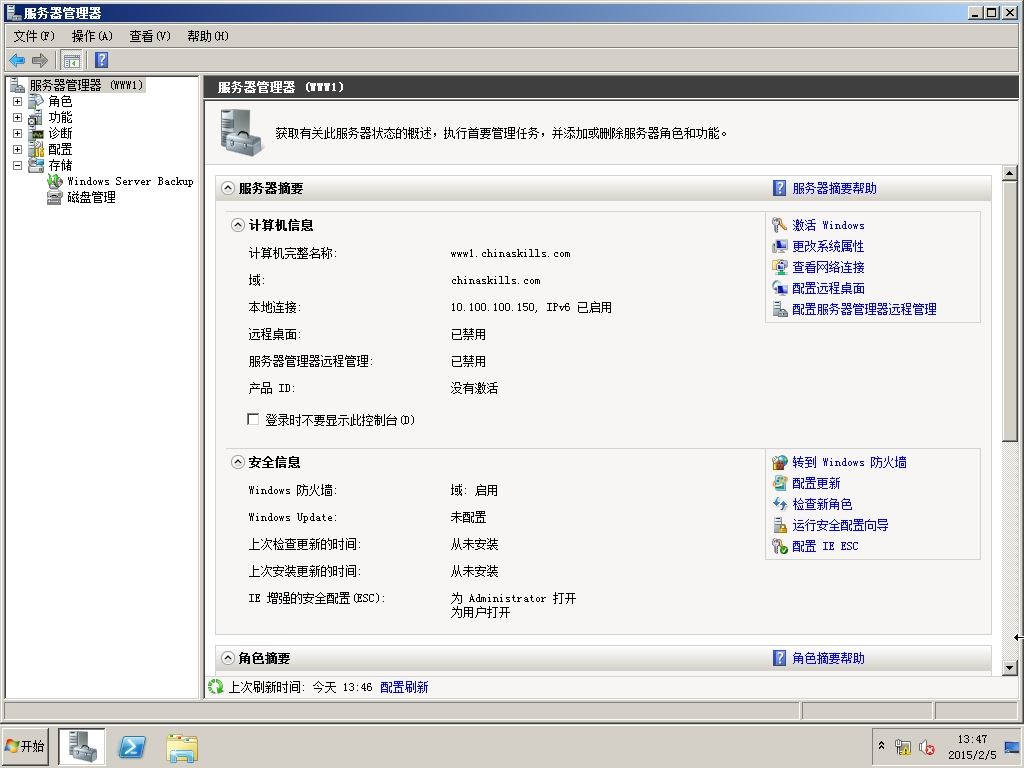Click the blue Help toolbar icon

point(101,60)
